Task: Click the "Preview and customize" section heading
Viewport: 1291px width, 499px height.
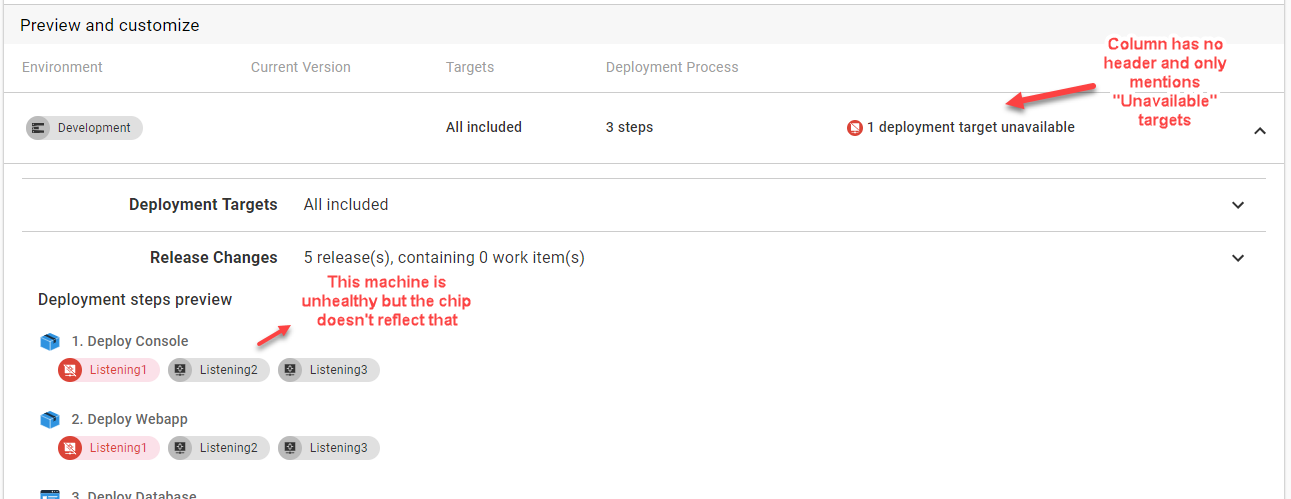Action: tap(110, 25)
